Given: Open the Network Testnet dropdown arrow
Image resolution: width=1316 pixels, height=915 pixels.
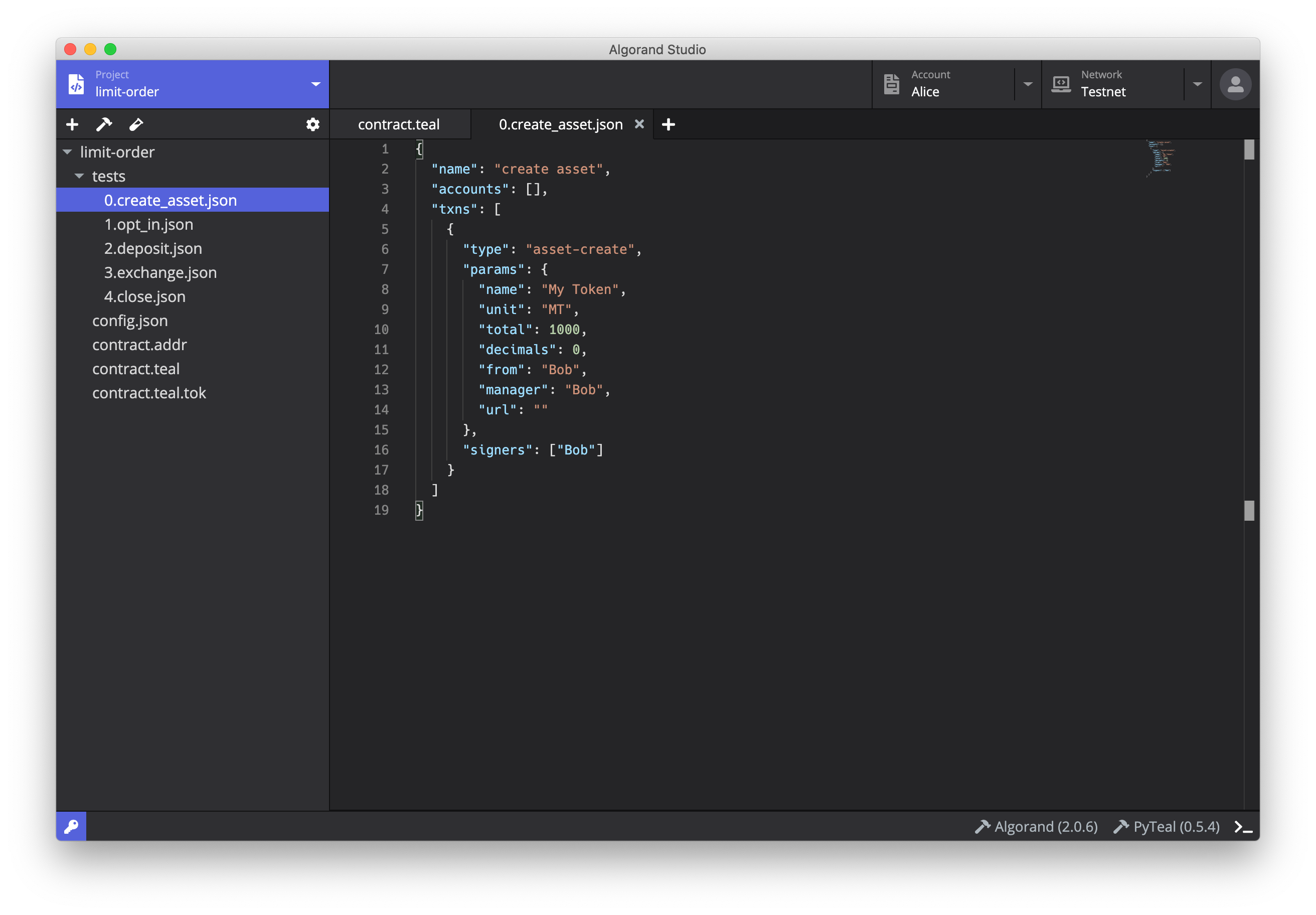Looking at the screenshot, I should tap(1197, 84).
